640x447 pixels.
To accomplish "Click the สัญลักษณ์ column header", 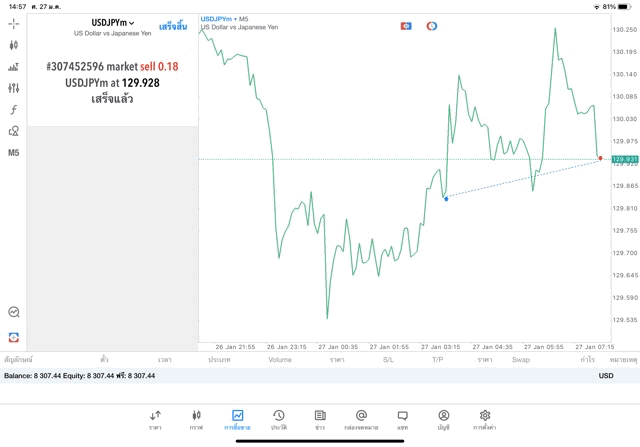I will (18, 360).
